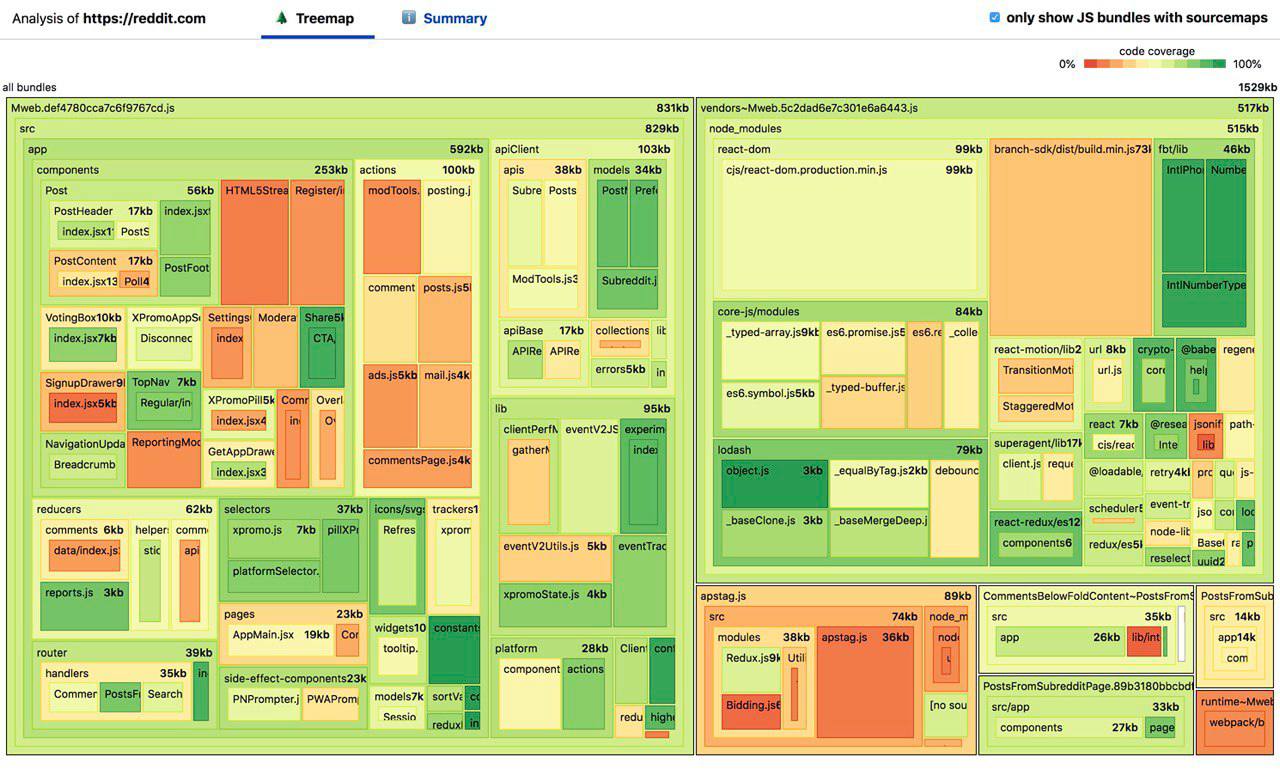Screen dimensions: 1280x770
Task: Click the Bidding.js block in apstag modules
Action: 751,712
